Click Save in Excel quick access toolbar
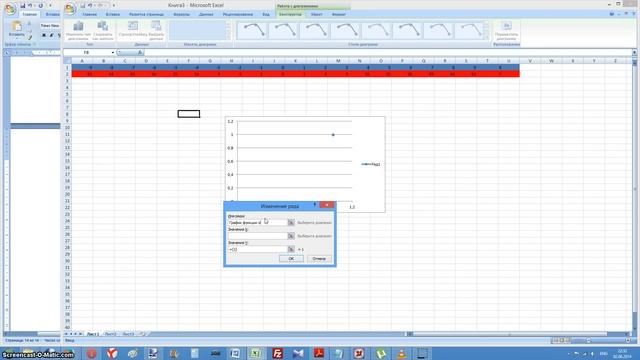 tap(82, 6)
